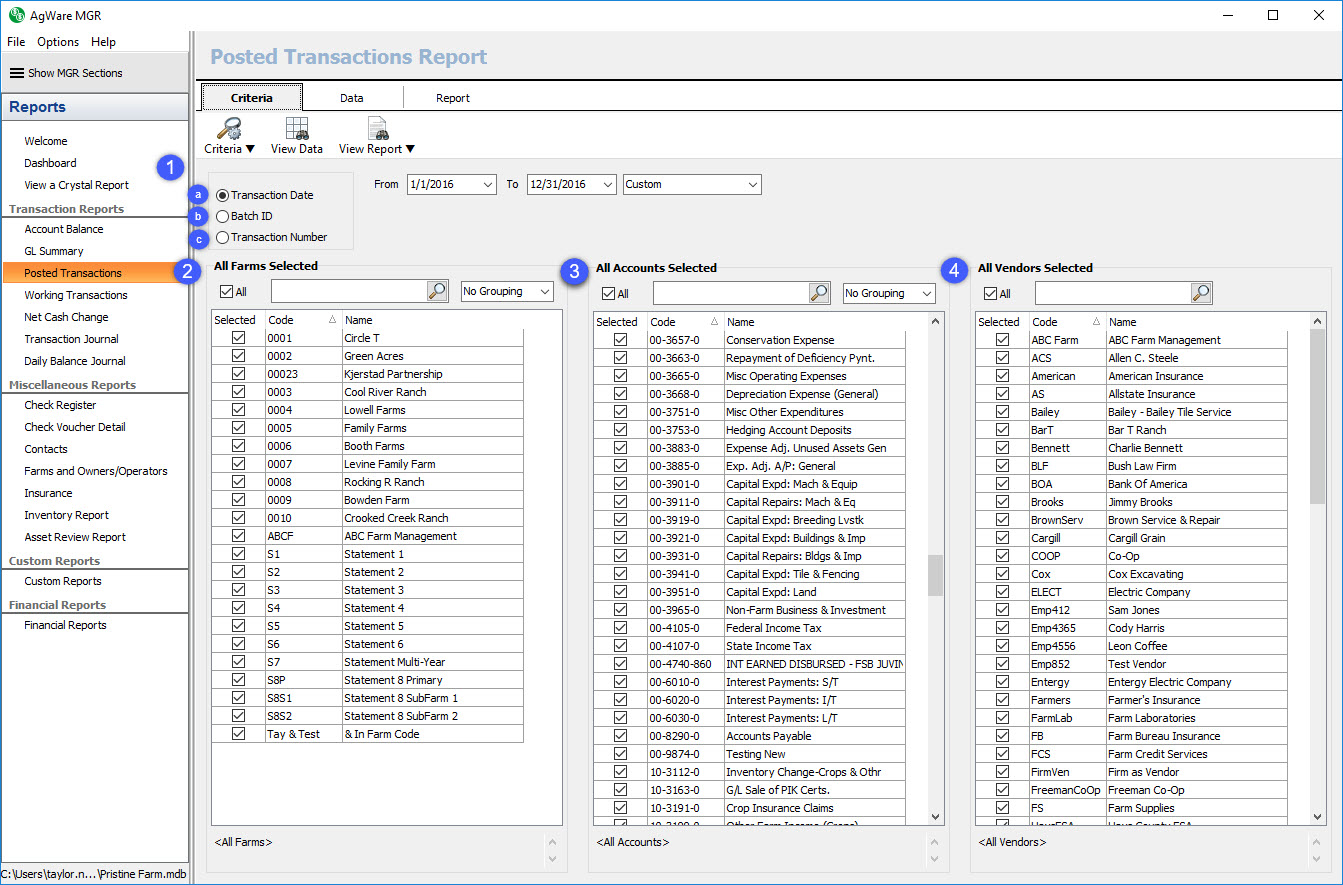The height and width of the screenshot is (885, 1343).
Task: Click the accounts list vertical scrollbar thumb
Action: point(936,574)
